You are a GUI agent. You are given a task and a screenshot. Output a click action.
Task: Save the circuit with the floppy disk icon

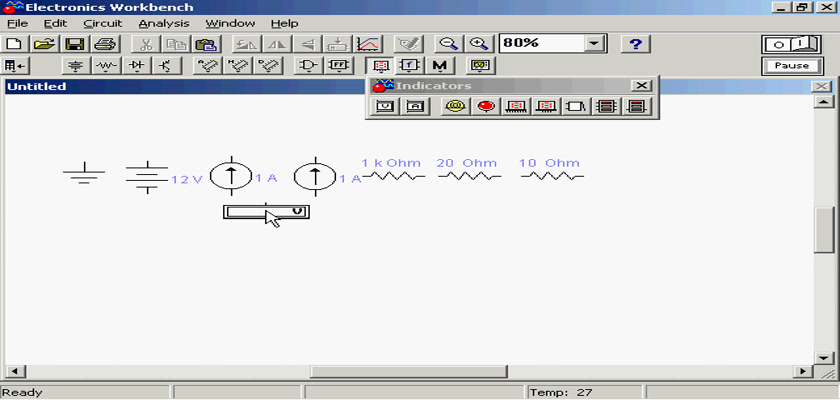(75, 44)
